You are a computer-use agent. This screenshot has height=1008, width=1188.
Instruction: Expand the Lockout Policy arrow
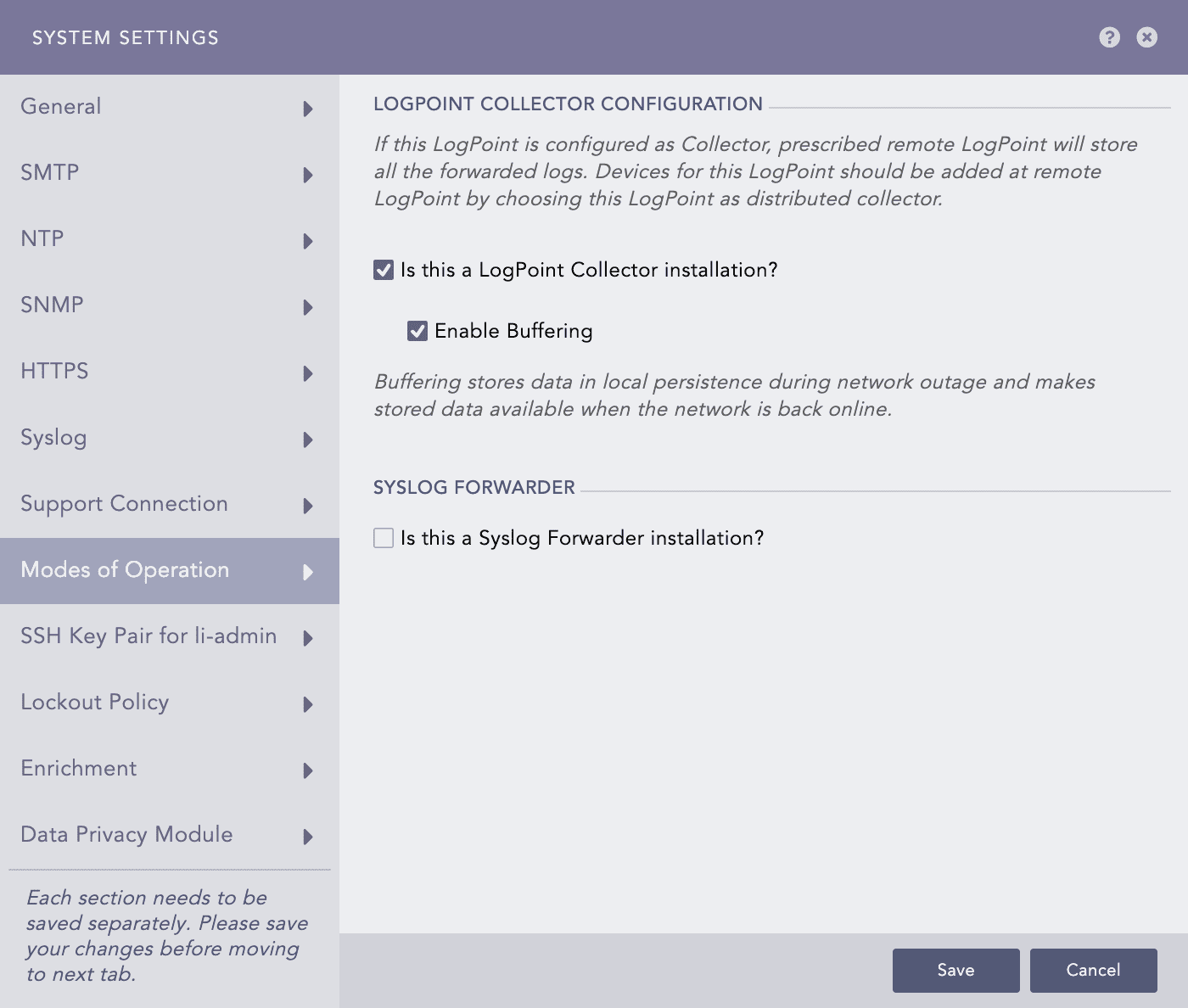tap(308, 704)
